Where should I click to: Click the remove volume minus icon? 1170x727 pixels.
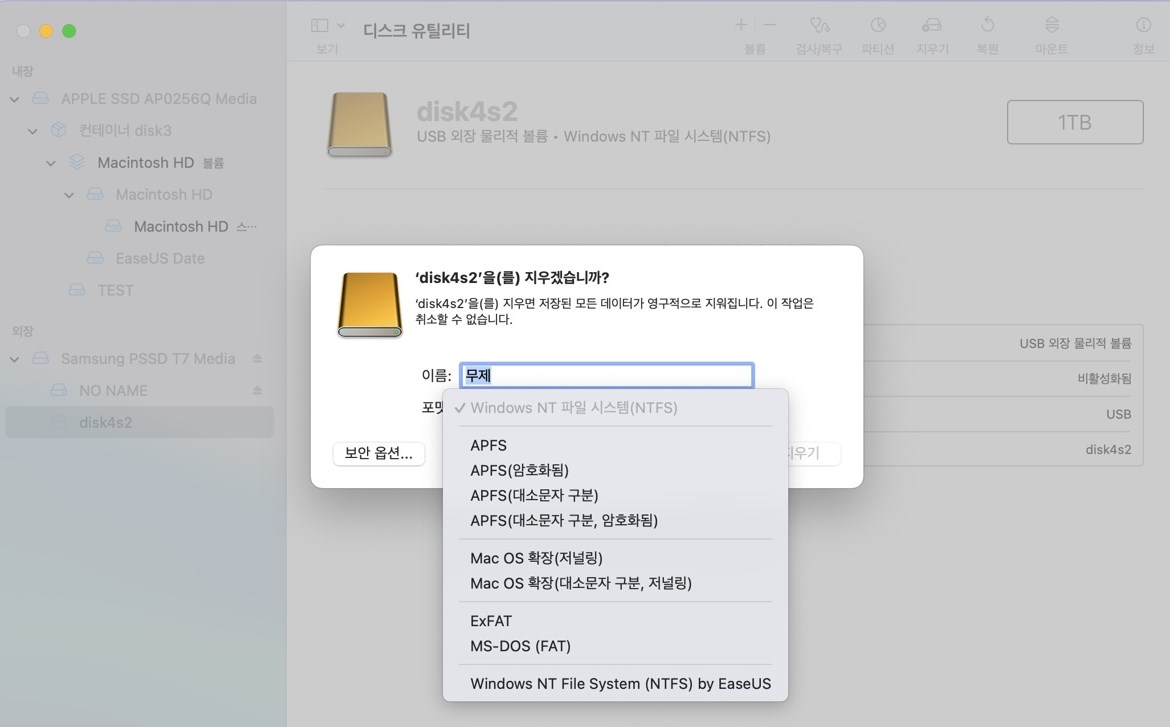coord(769,25)
